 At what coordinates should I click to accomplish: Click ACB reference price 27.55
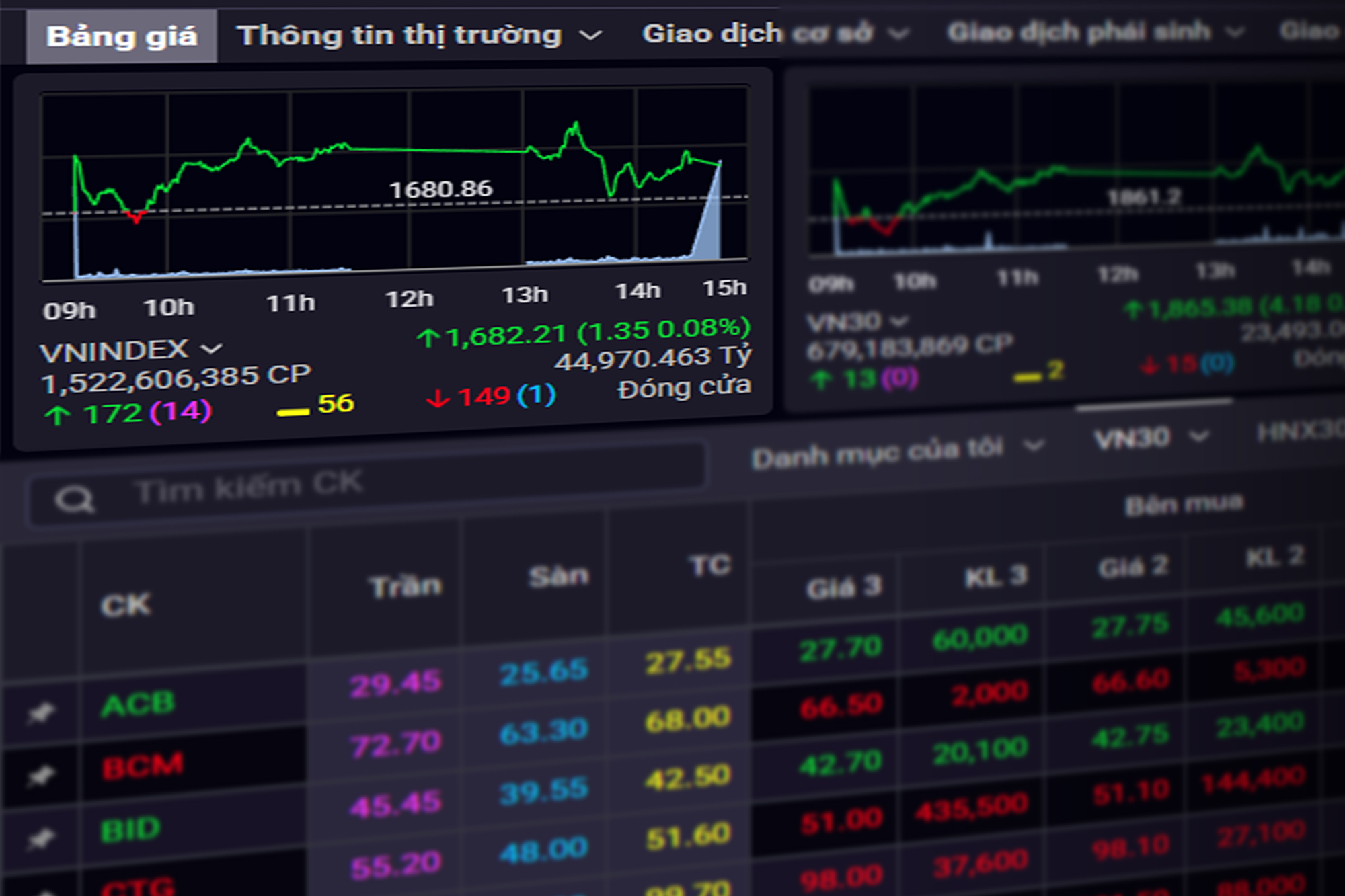688,661
